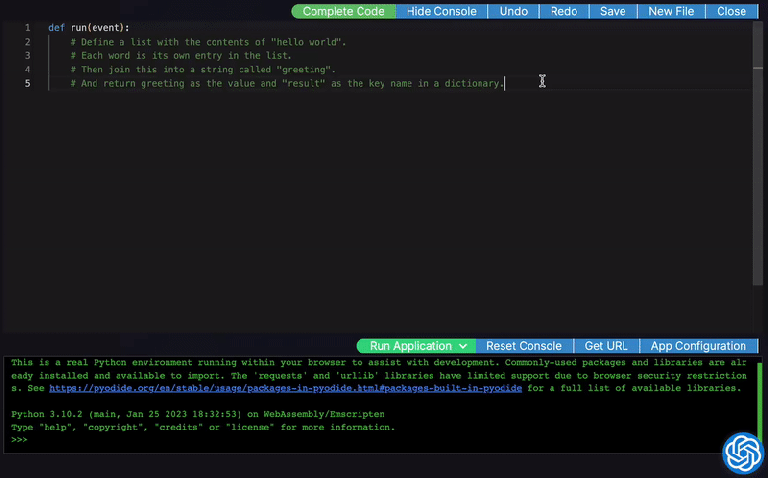Click the Complete Code button
The image size is (768, 478).
pyautogui.click(x=343, y=11)
